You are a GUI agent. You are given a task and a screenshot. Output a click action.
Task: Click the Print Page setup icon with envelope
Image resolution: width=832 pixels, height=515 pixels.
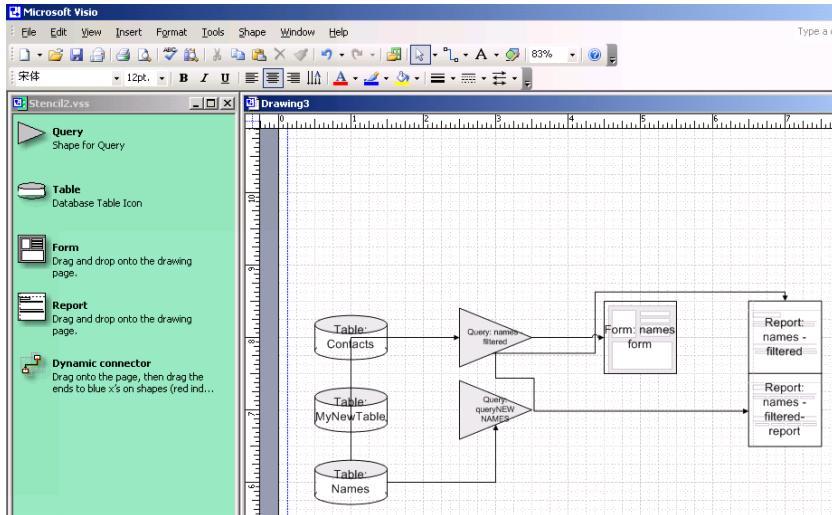click(x=97, y=55)
